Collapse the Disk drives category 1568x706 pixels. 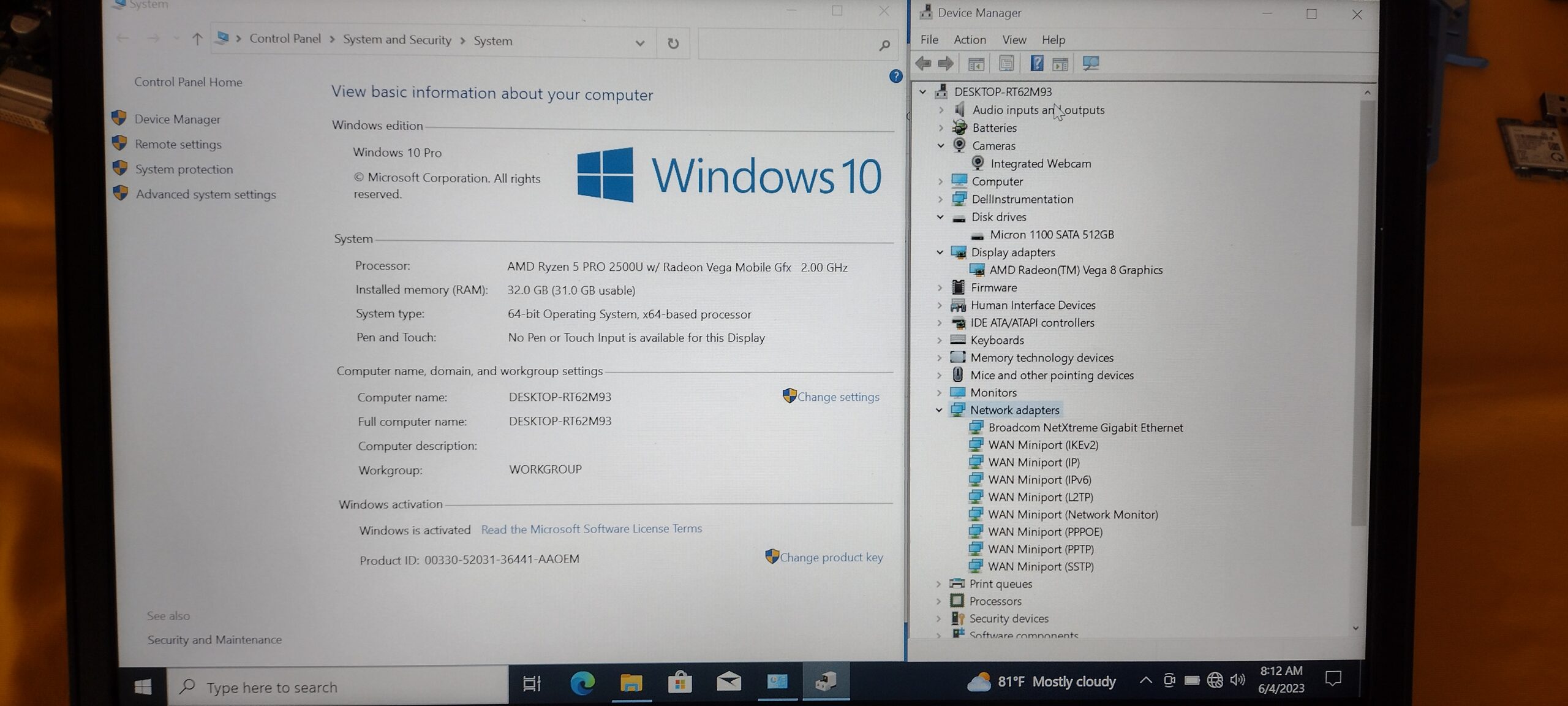coord(940,217)
